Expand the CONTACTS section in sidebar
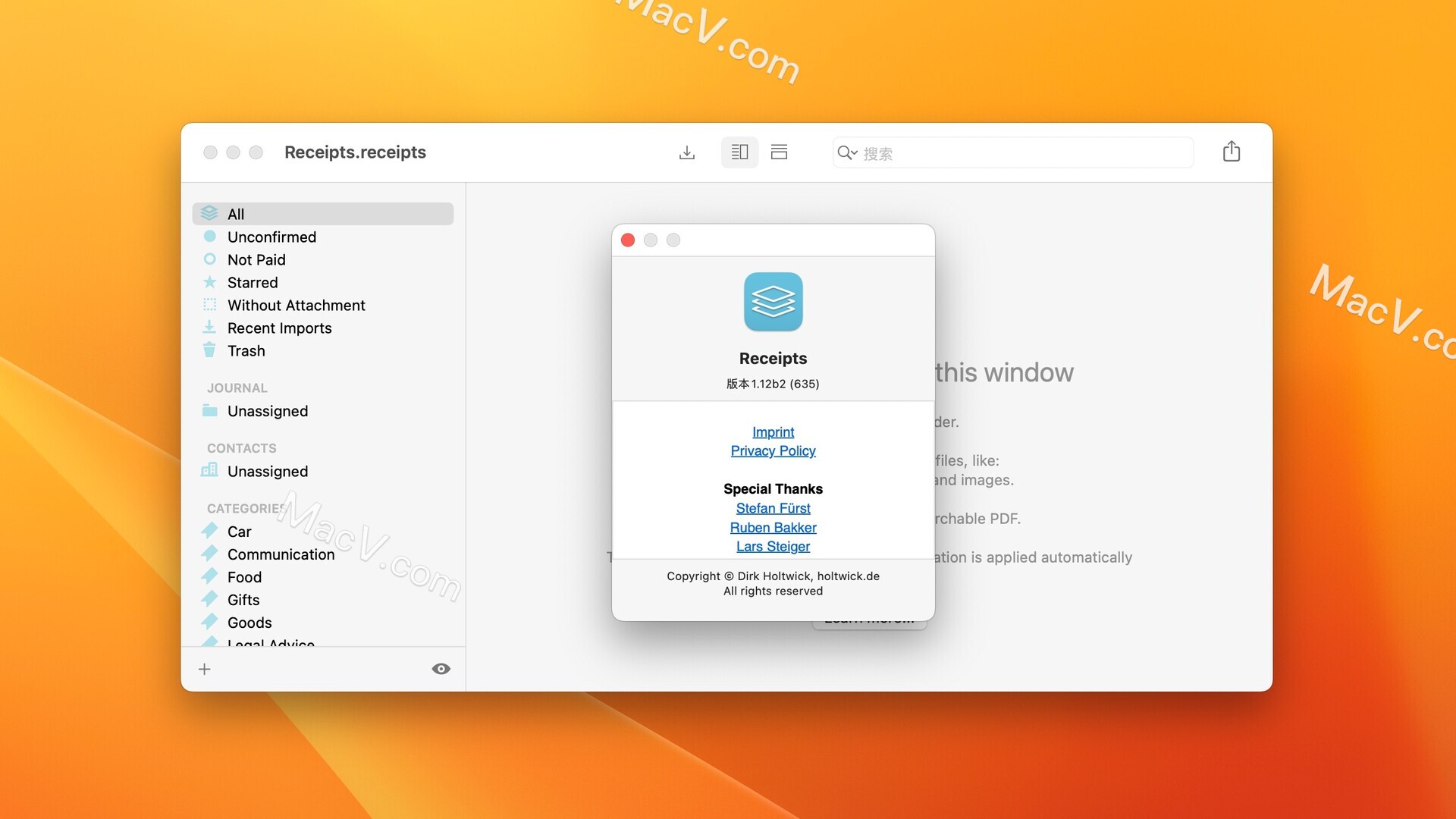This screenshot has height=819, width=1456. click(241, 447)
